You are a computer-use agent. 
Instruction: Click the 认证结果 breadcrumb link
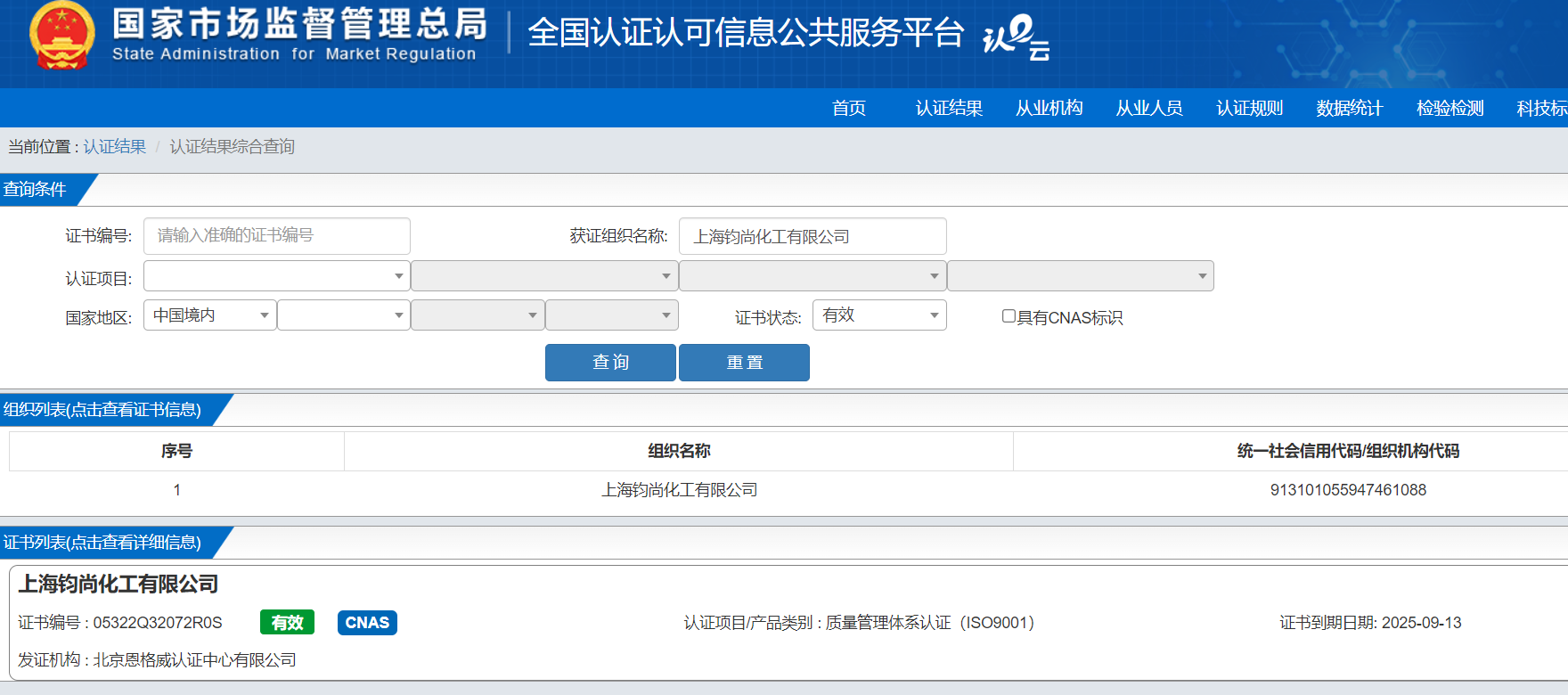115,146
